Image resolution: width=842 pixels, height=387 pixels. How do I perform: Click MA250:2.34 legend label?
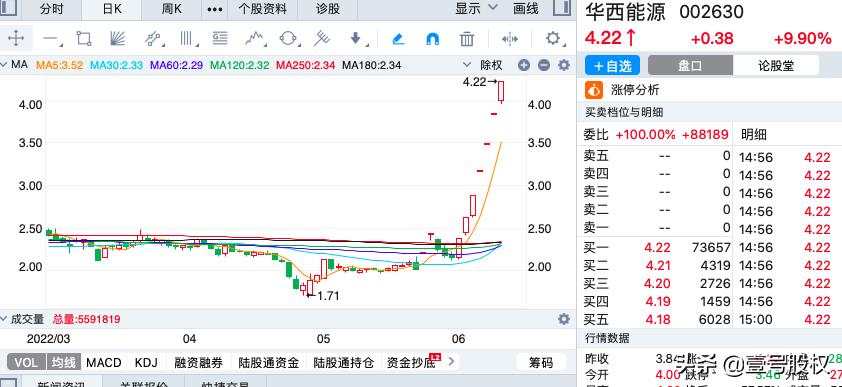pos(305,65)
